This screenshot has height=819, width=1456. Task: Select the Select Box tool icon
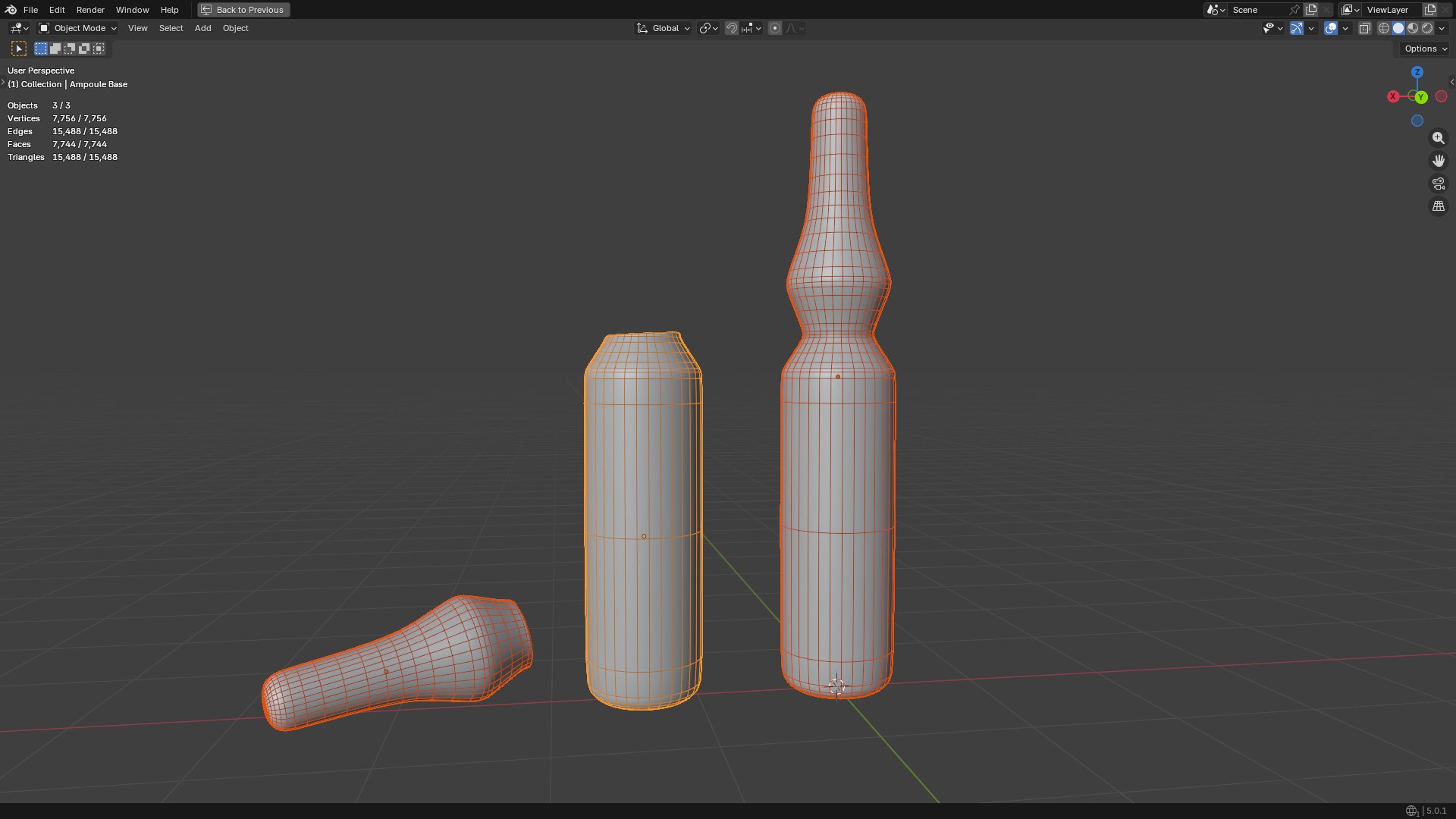[19, 49]
